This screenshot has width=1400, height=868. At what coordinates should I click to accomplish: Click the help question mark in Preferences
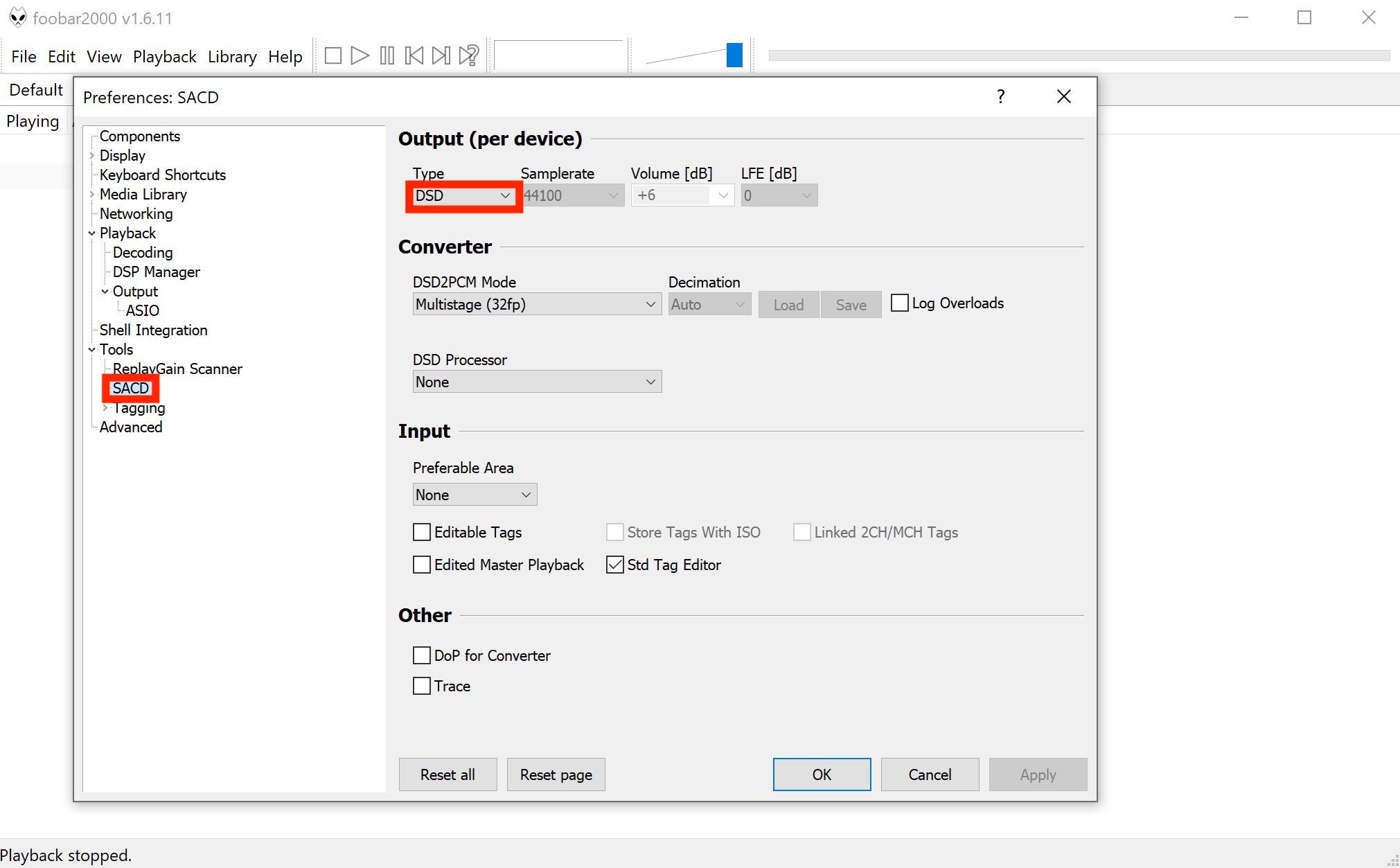click(1000, 96)
